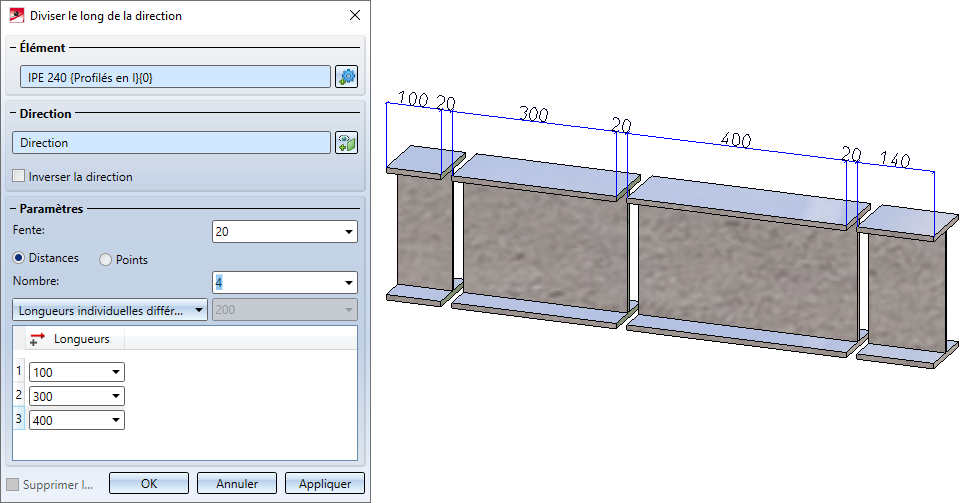Click the Élément section heading
Viewport: 962px width, 503px height.
42,48
